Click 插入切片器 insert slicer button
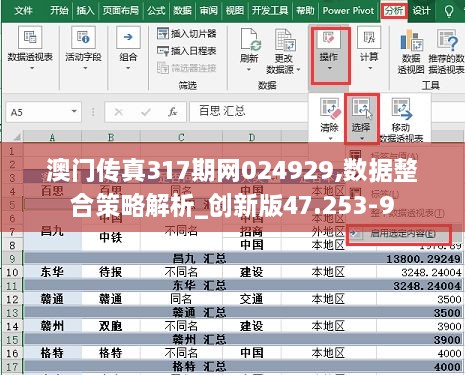The width and height of the screenshot is (465, 375). (x=187, y=33)
